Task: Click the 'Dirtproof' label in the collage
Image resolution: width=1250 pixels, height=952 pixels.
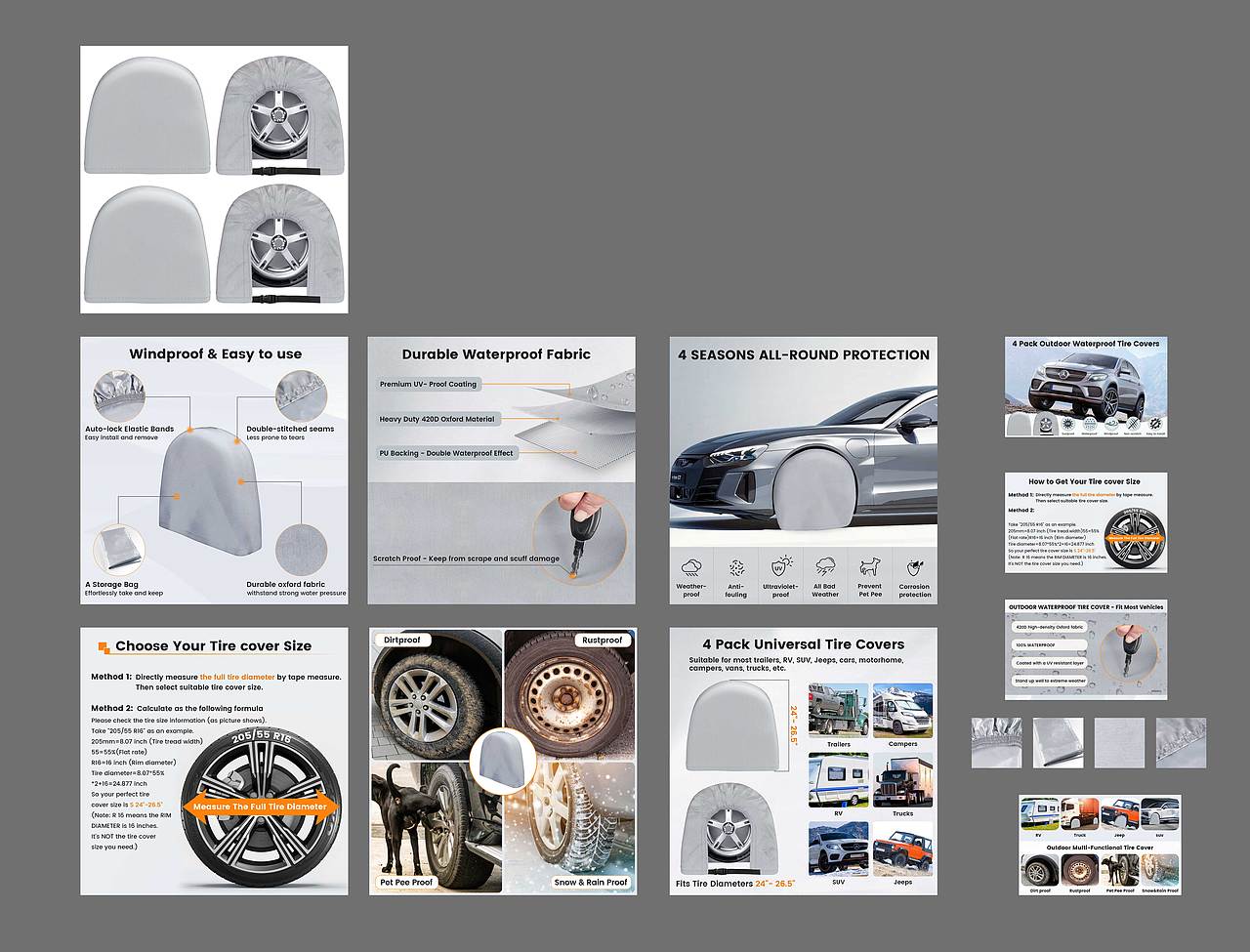Action: pyautogui.click(x=402, y=640)
